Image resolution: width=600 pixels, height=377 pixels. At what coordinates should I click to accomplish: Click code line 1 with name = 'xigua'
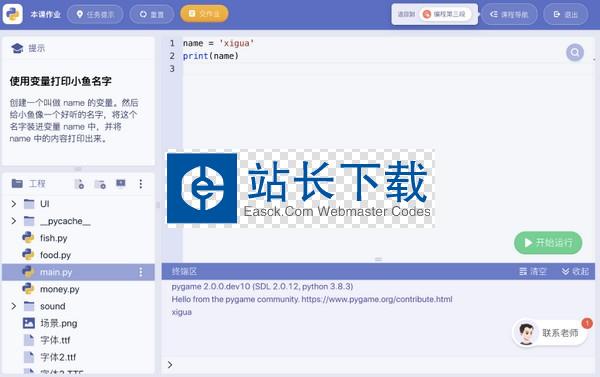point(218,43)
